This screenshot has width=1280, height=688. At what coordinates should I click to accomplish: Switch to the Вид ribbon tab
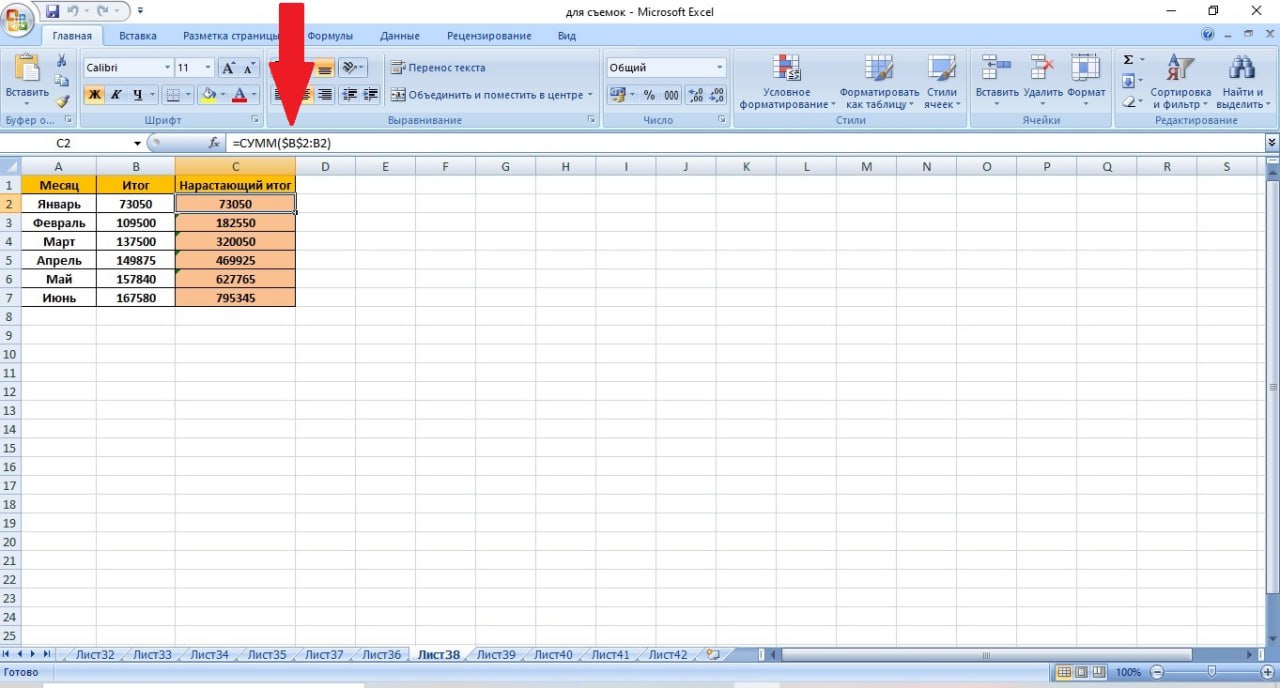(567, 36)
